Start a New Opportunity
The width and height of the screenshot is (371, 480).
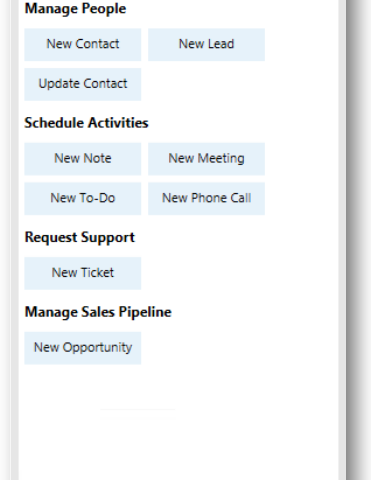coord(83,348)
